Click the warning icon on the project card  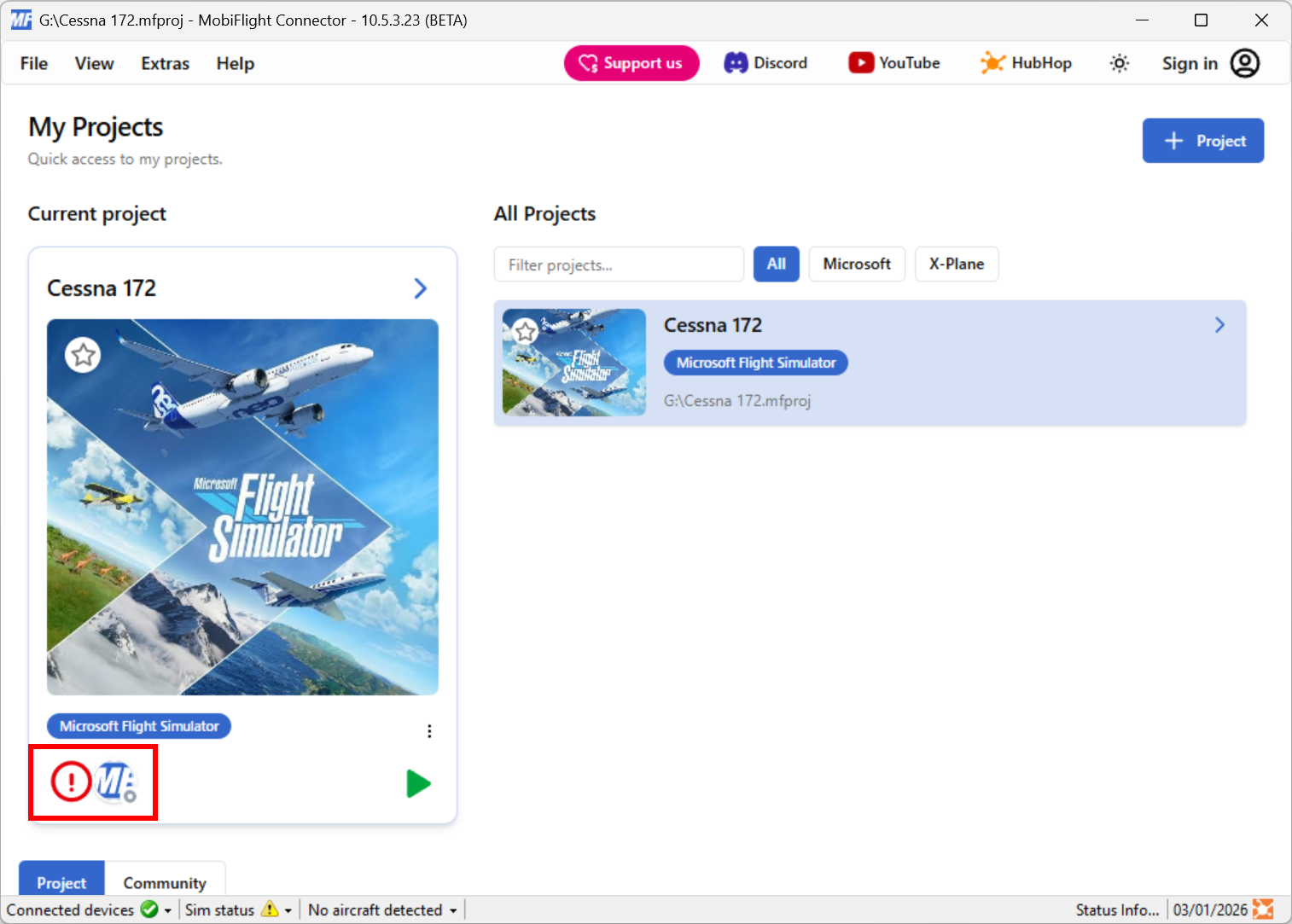point(71,782)
